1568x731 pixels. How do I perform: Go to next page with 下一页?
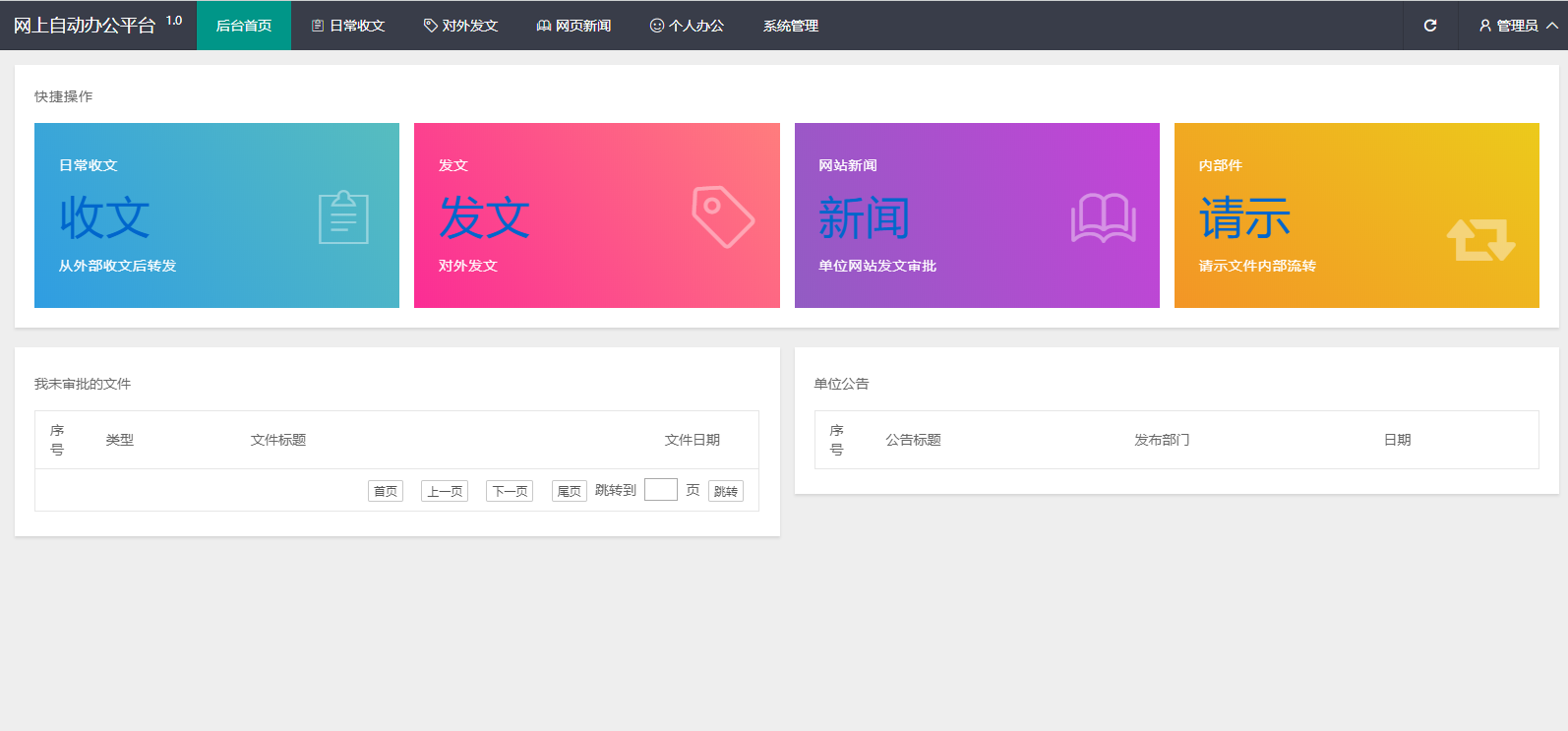[510, 491]
